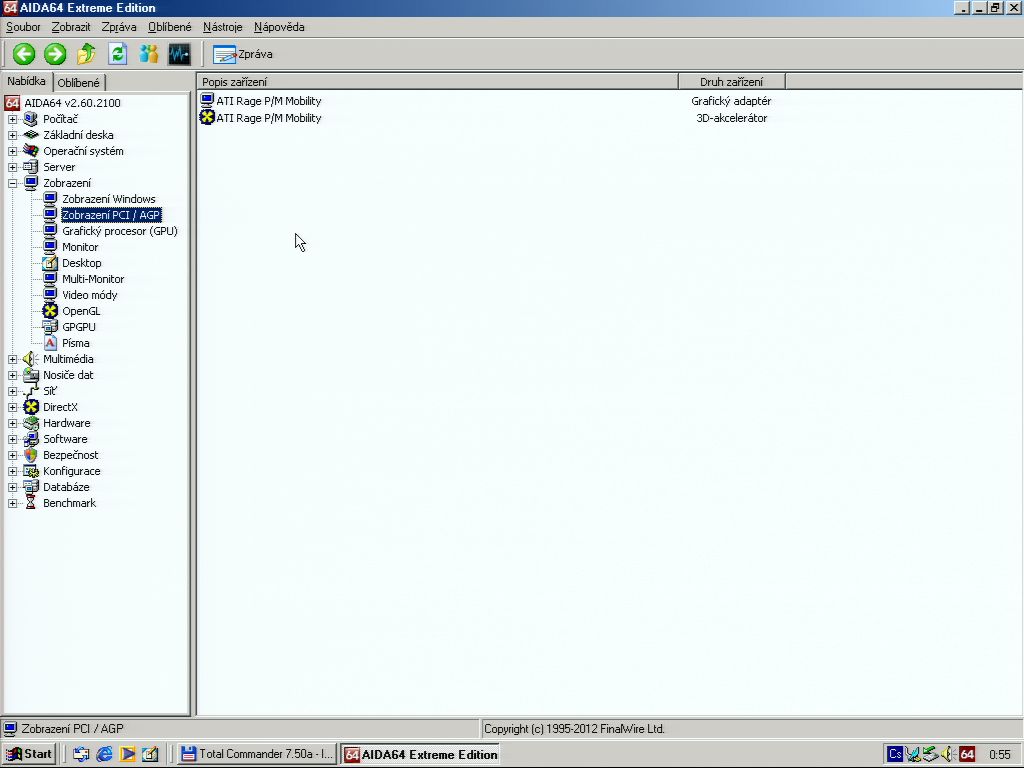Select Písma in the tree
Screen dimensions: 1024x768
(x=76, y=343)
